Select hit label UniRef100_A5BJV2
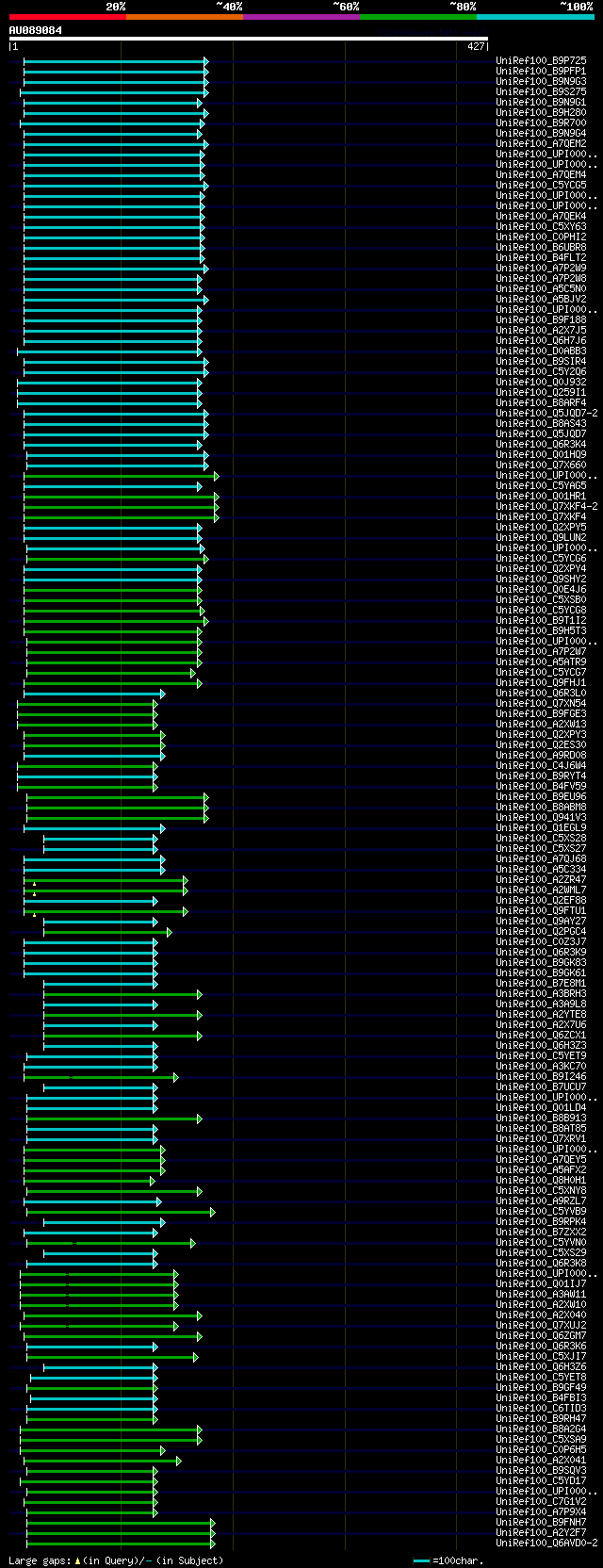The height and width of the screenshot is (1568, 603). point(541,299)
